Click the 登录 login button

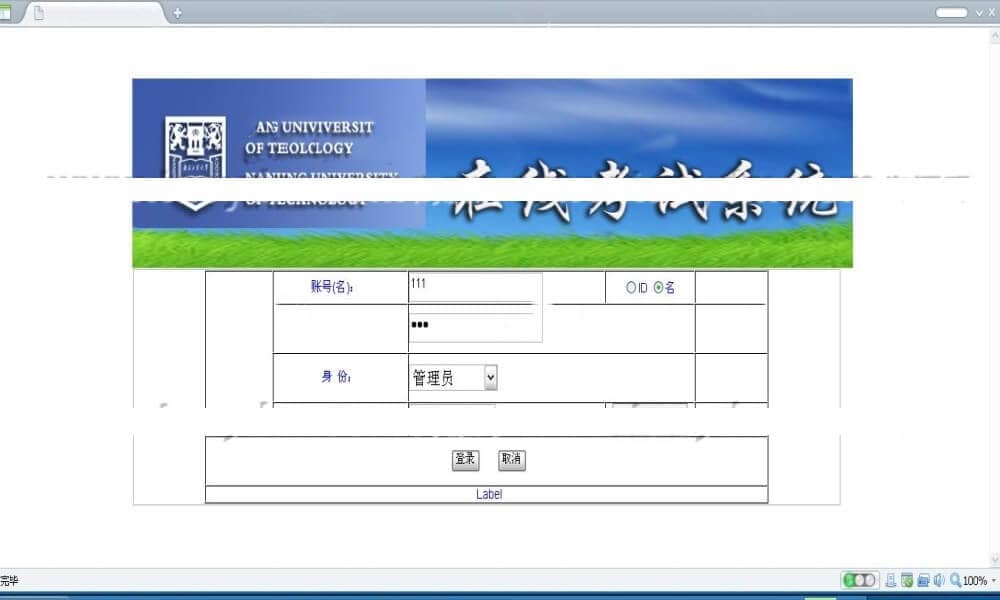pos(465,459)
